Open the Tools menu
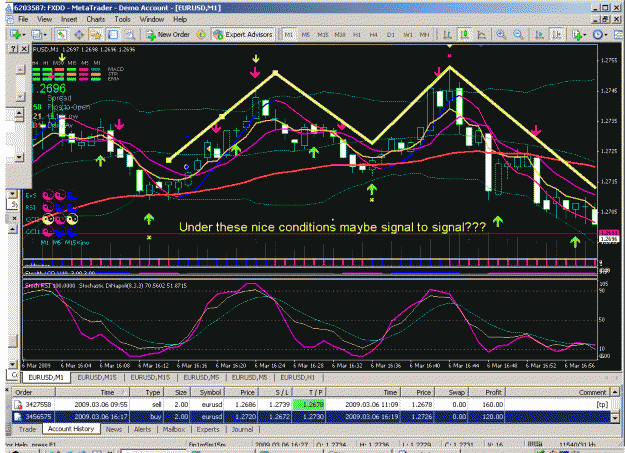This screenshot has height=453, width=625. coord(122,19)
